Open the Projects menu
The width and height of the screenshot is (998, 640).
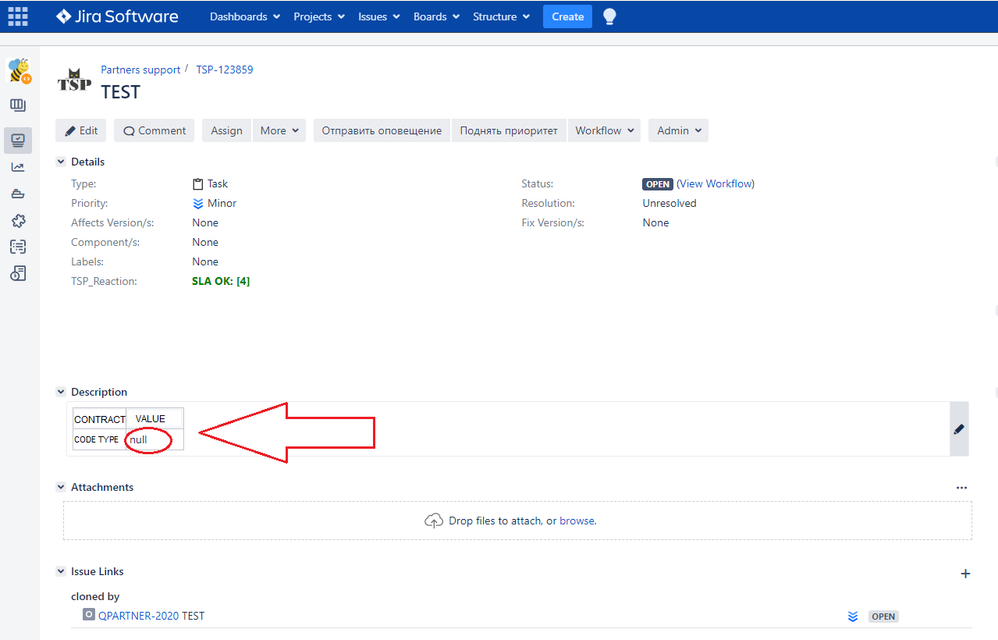click(319, 17)
